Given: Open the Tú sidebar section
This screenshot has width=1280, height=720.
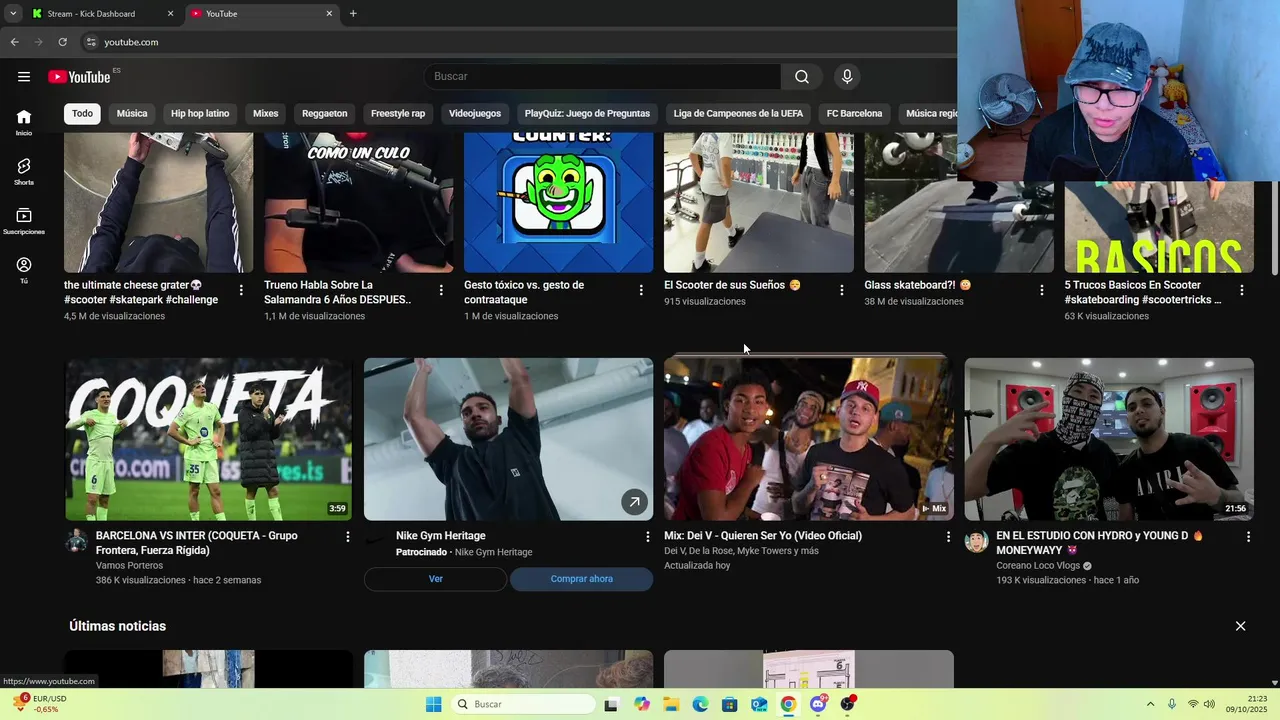Looking at the screenshot, I should pos(24,270).
